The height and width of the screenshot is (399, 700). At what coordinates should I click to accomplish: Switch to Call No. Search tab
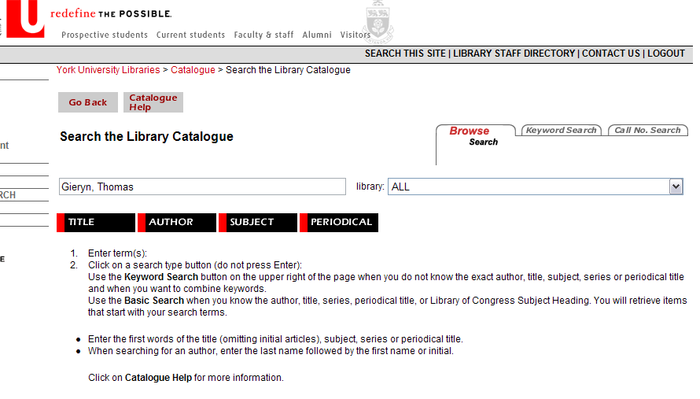tap(647, 130)
